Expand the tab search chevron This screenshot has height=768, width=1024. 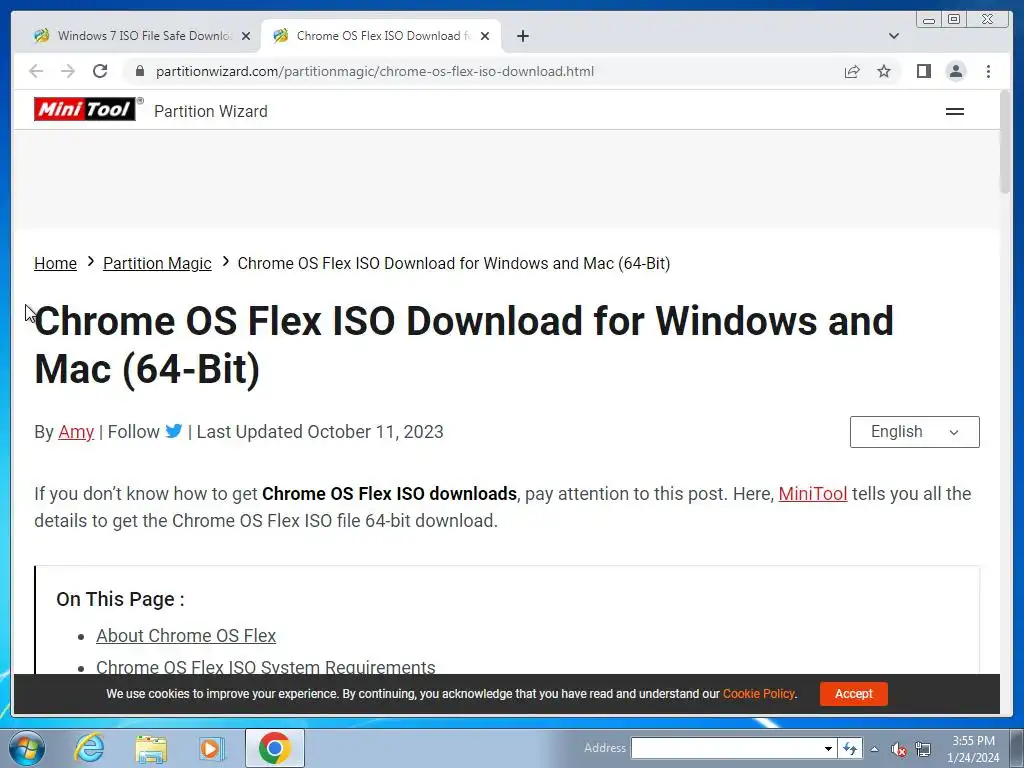click(x=893, y=36)
